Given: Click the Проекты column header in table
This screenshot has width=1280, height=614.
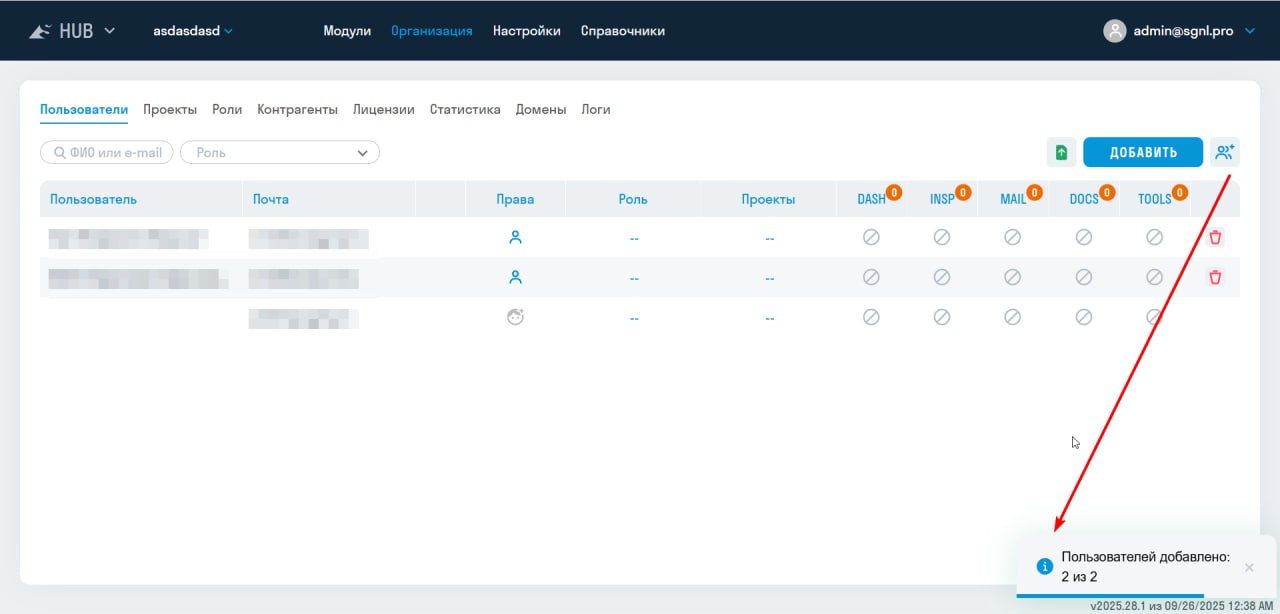Looking at the screenshot, I should [768, 199].
